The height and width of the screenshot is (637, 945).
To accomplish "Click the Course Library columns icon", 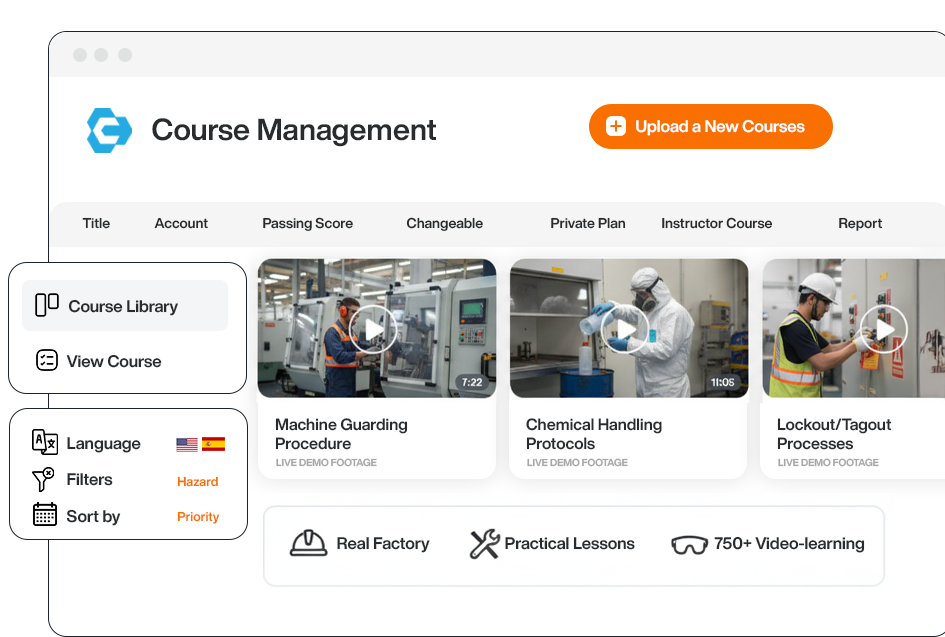I will pyautogui.click(x=47, y=306).
